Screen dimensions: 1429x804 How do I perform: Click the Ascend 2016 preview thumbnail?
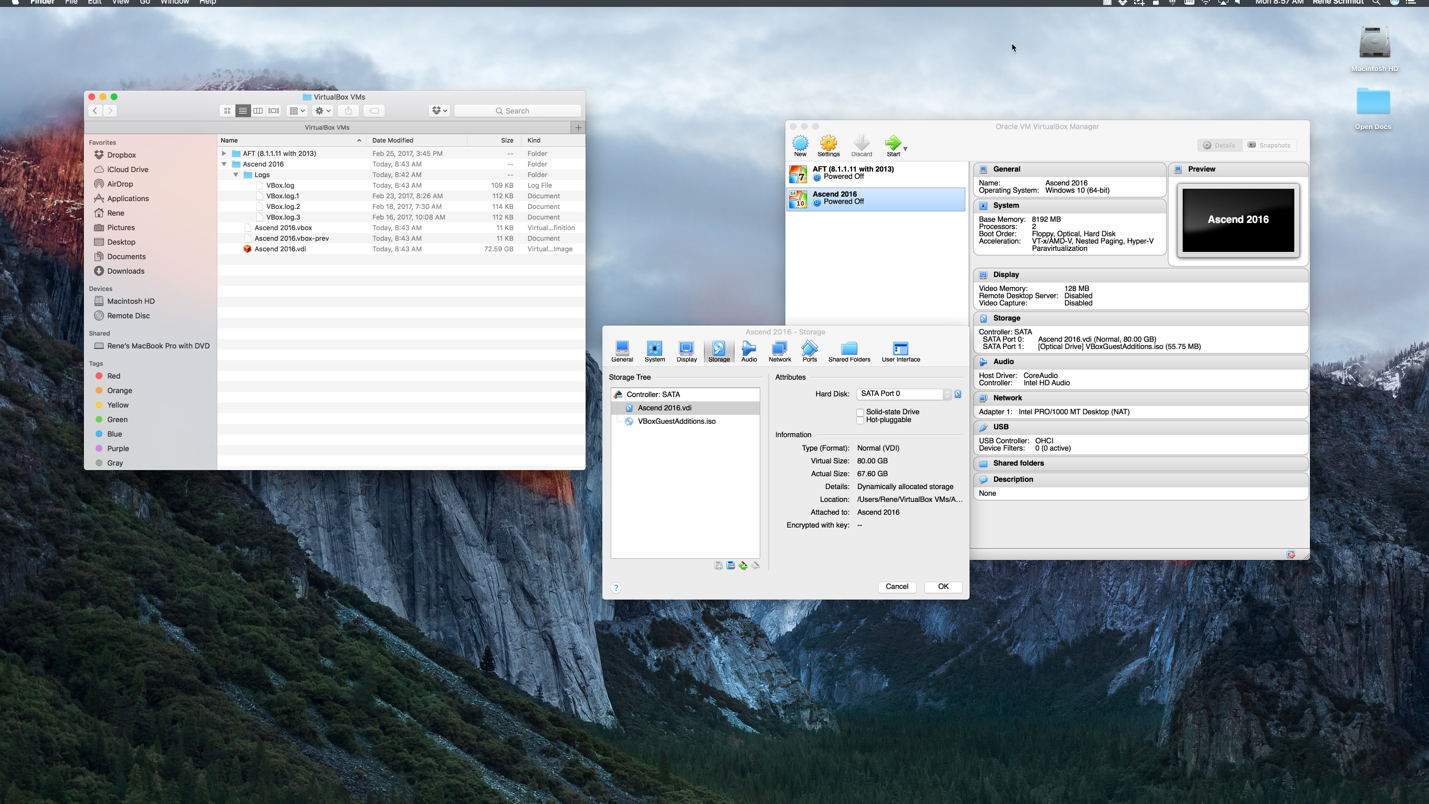(1238, 220)
